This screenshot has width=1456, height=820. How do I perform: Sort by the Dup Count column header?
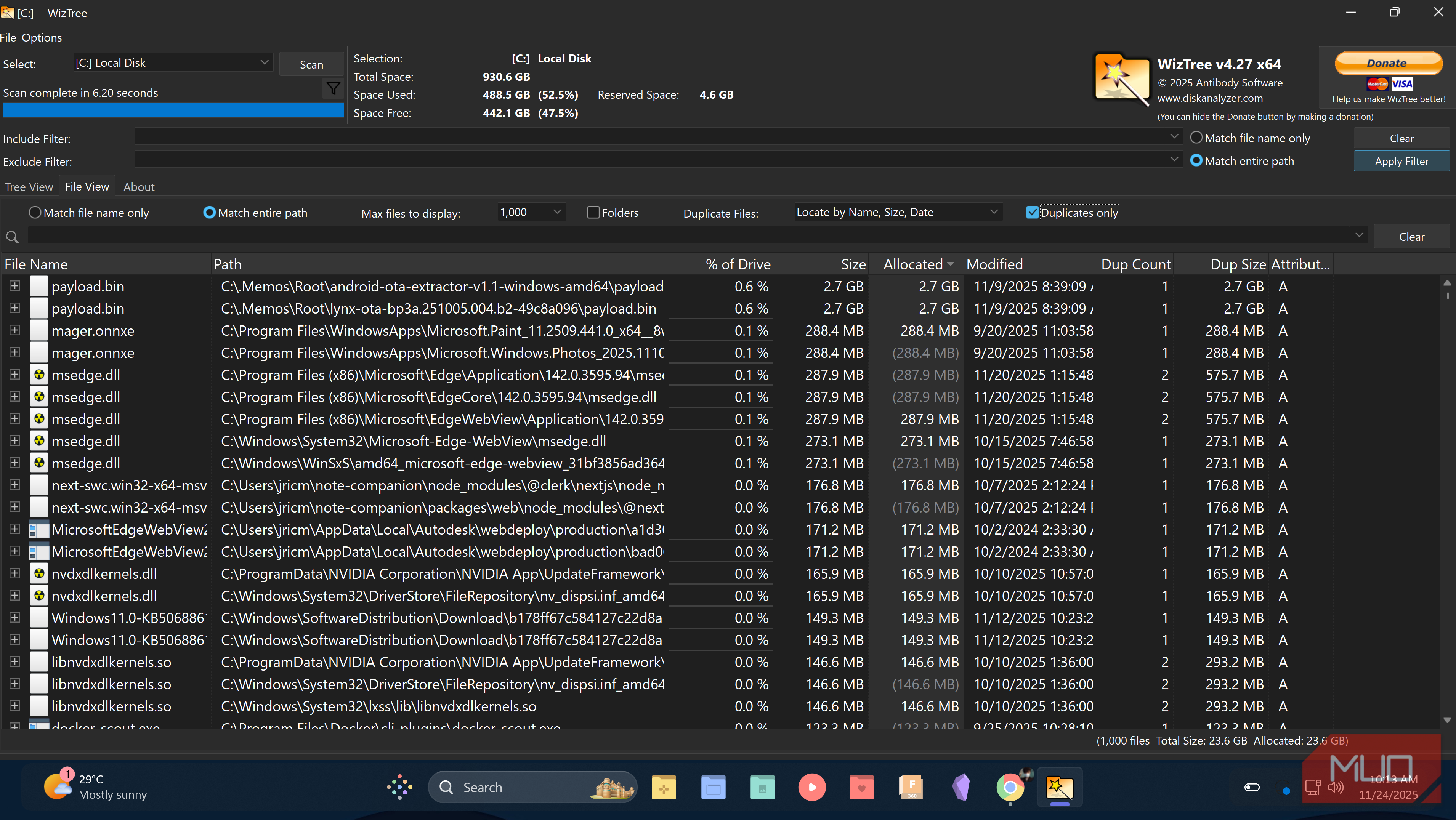point(1135,264)
